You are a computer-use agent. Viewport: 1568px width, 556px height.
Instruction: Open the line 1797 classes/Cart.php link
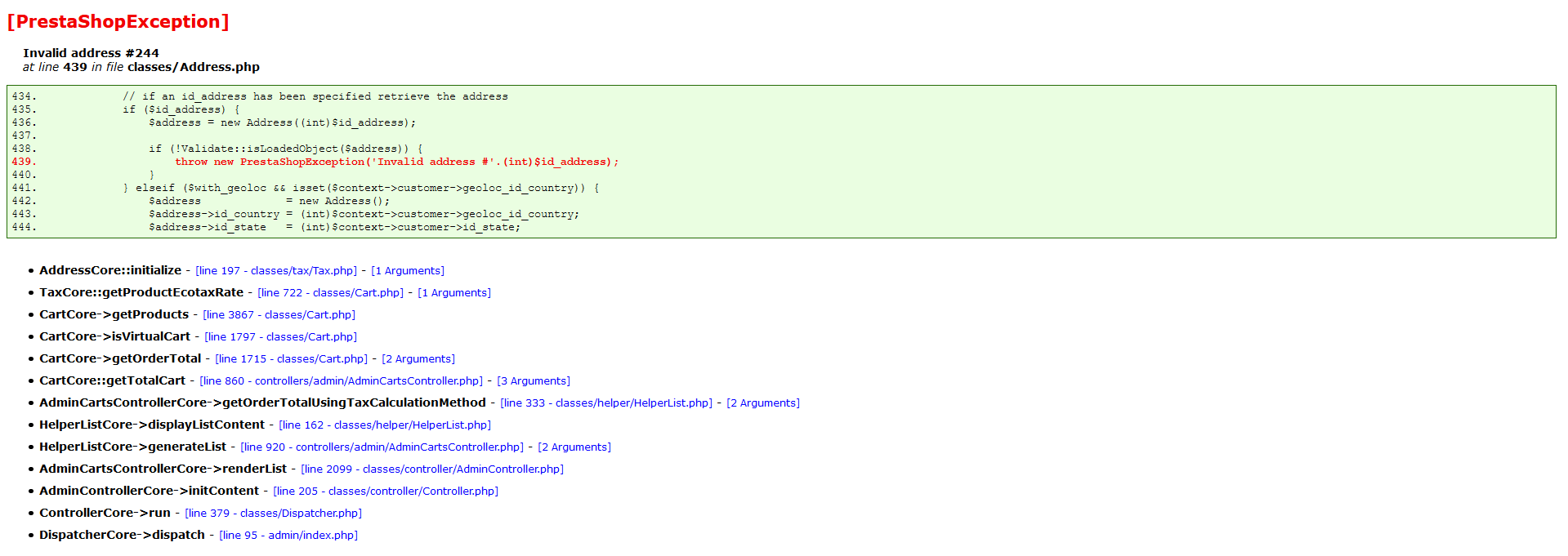point(281,337)
